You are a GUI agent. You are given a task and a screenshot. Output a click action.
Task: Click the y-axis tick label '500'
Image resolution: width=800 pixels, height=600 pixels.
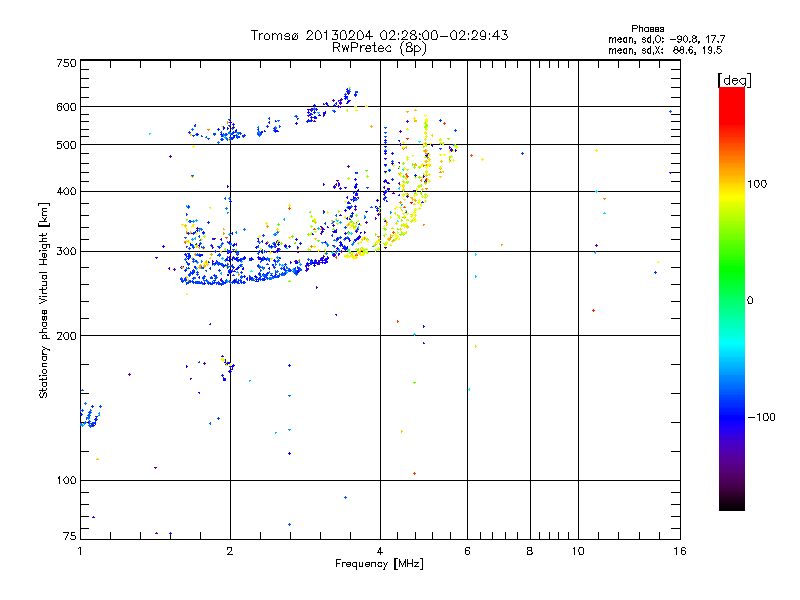pos(66,145)
